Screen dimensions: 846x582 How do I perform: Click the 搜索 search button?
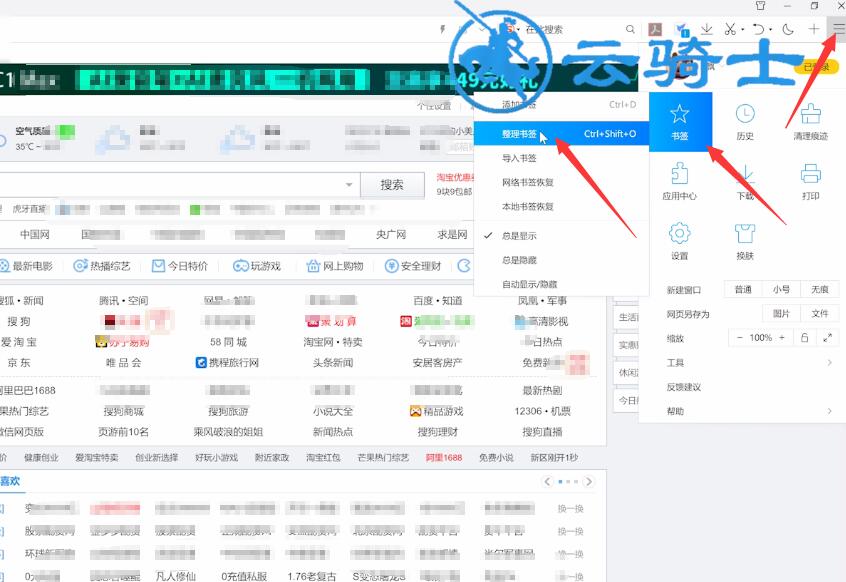pos(392,185)
